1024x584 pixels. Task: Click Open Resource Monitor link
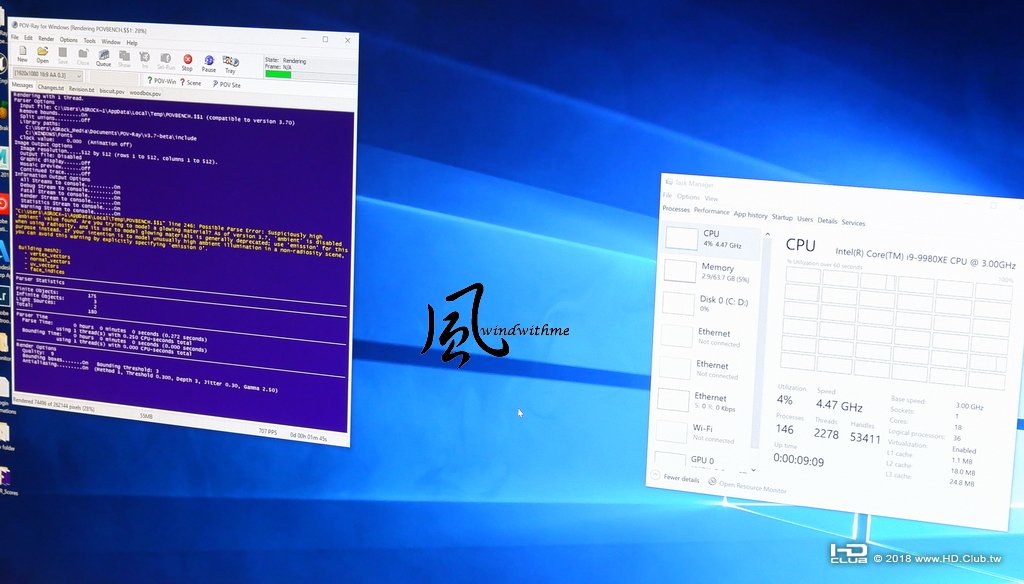pos(752,486)
